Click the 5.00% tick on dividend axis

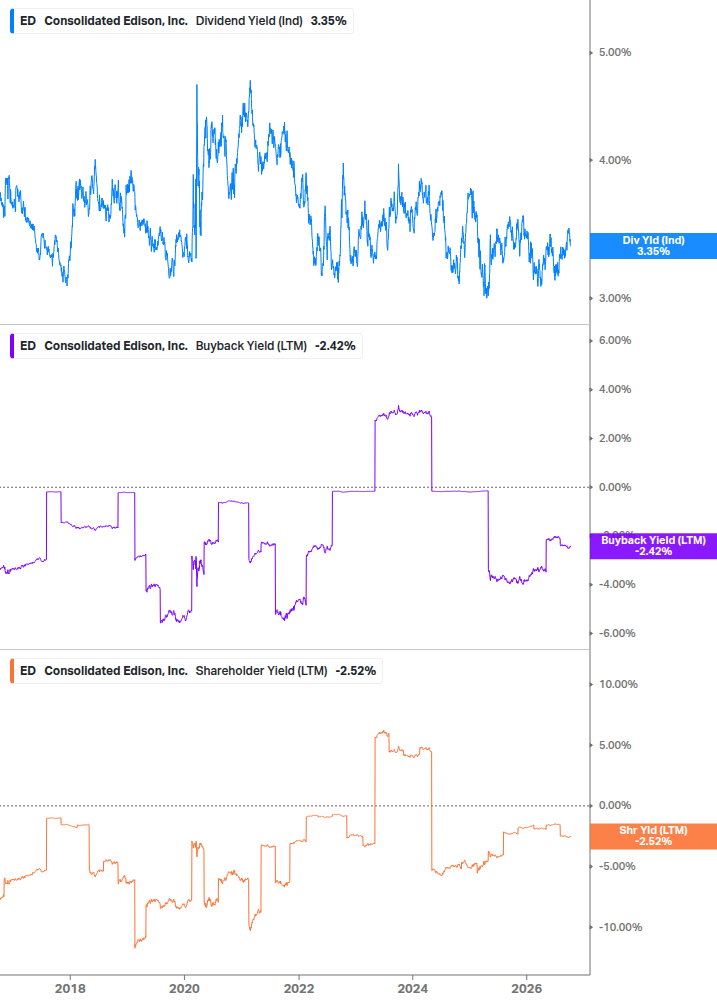point(615,53)
